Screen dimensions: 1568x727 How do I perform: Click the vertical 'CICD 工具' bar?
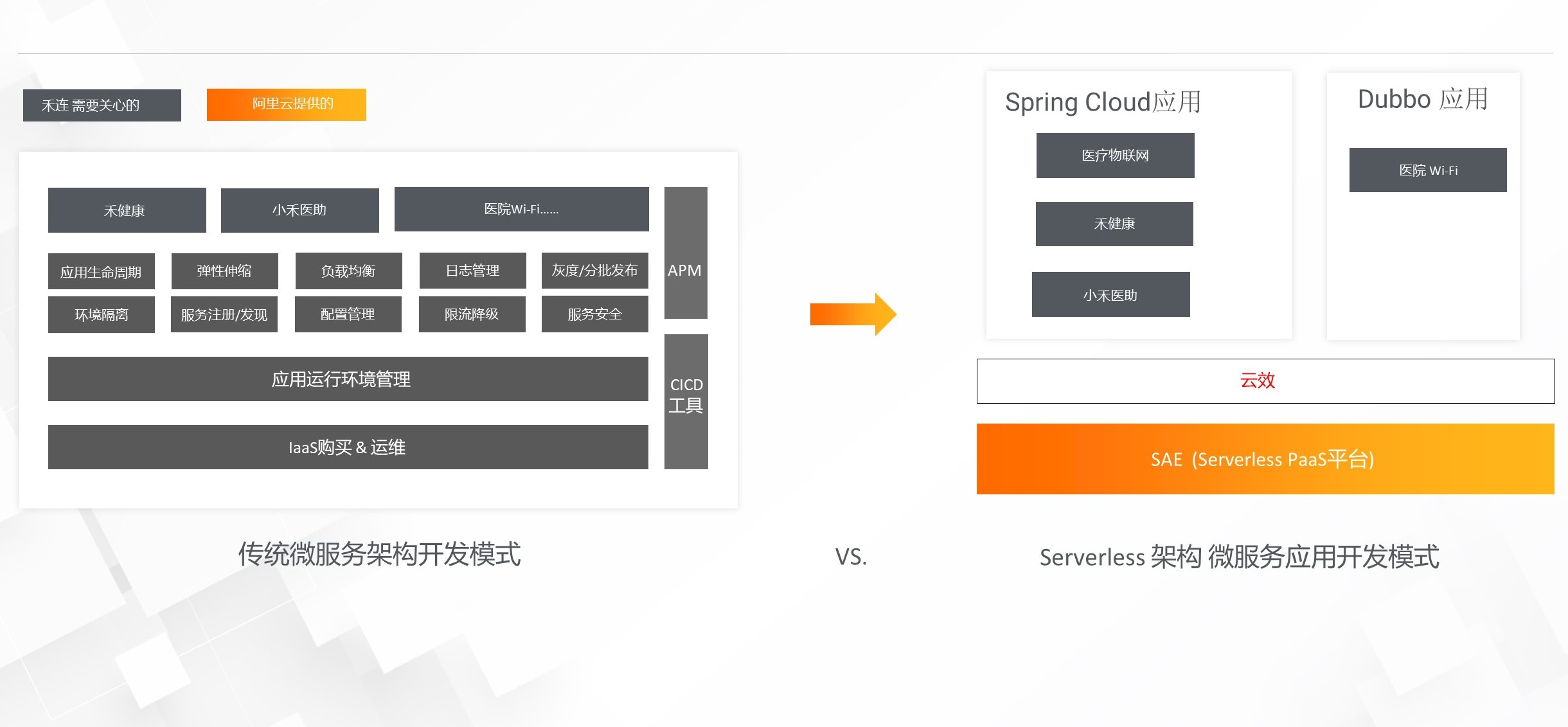coord(686,402)
